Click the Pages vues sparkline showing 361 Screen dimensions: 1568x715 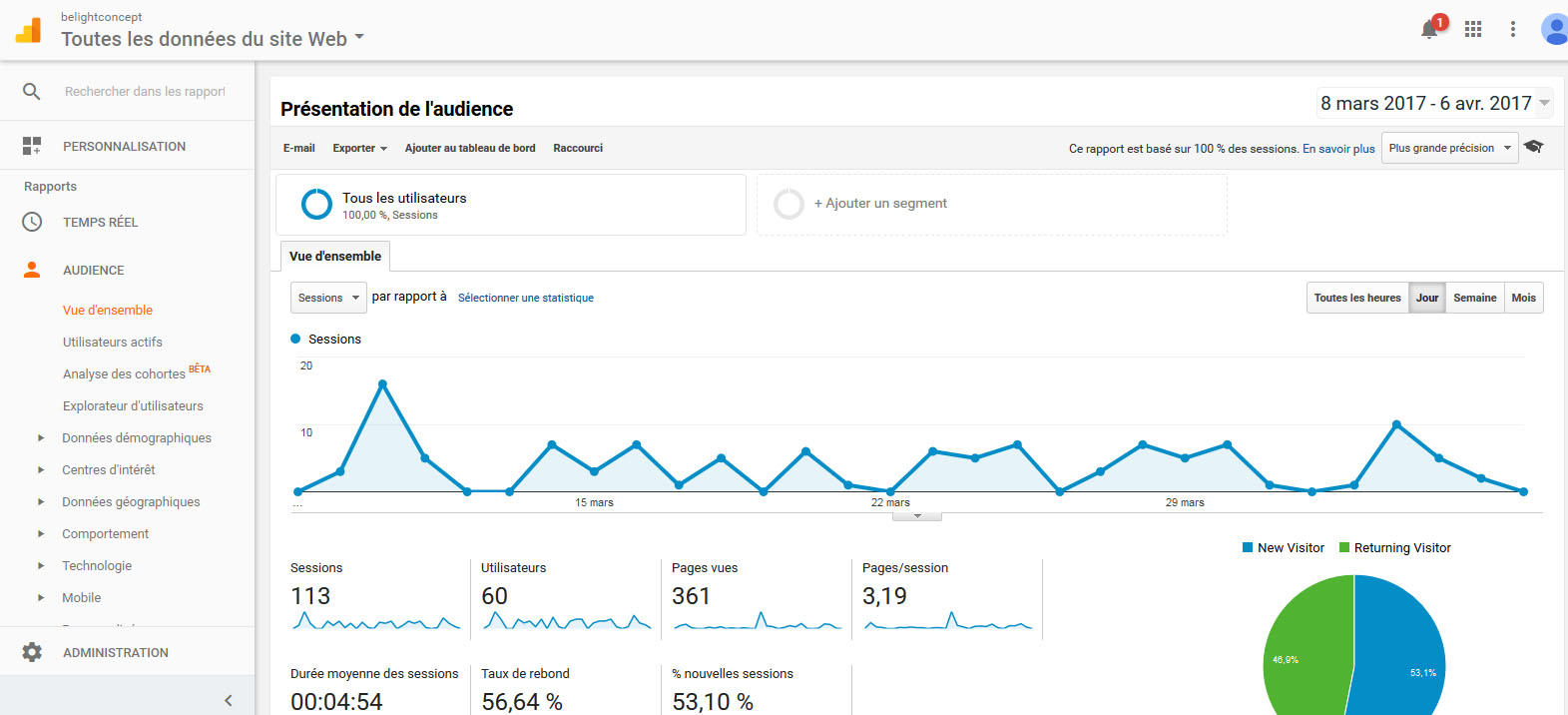(x=758, y=621)
